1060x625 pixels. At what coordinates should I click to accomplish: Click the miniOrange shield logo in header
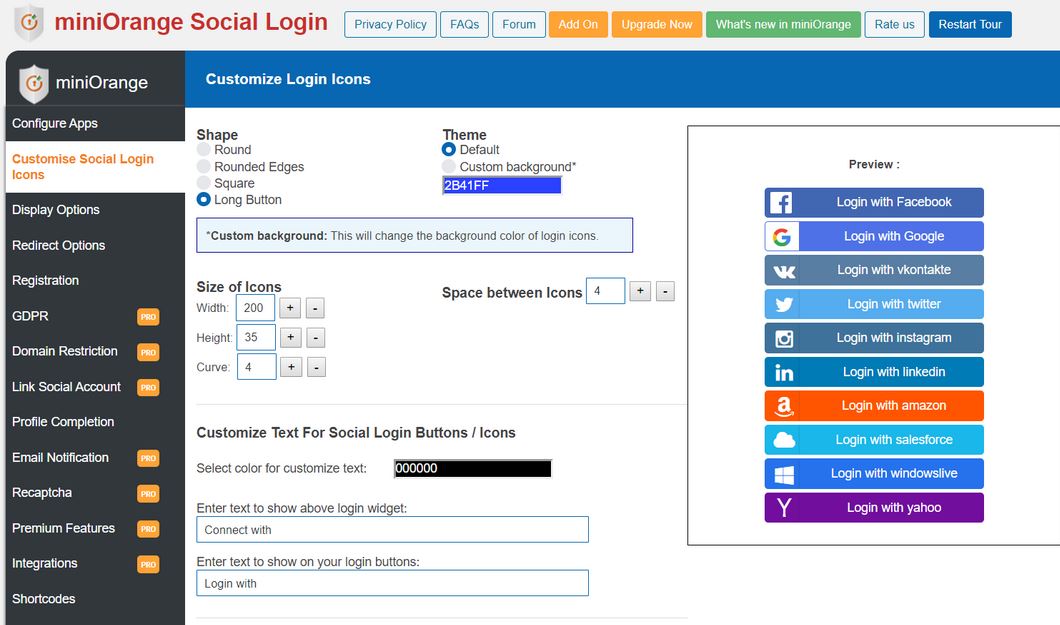[29, 22]
